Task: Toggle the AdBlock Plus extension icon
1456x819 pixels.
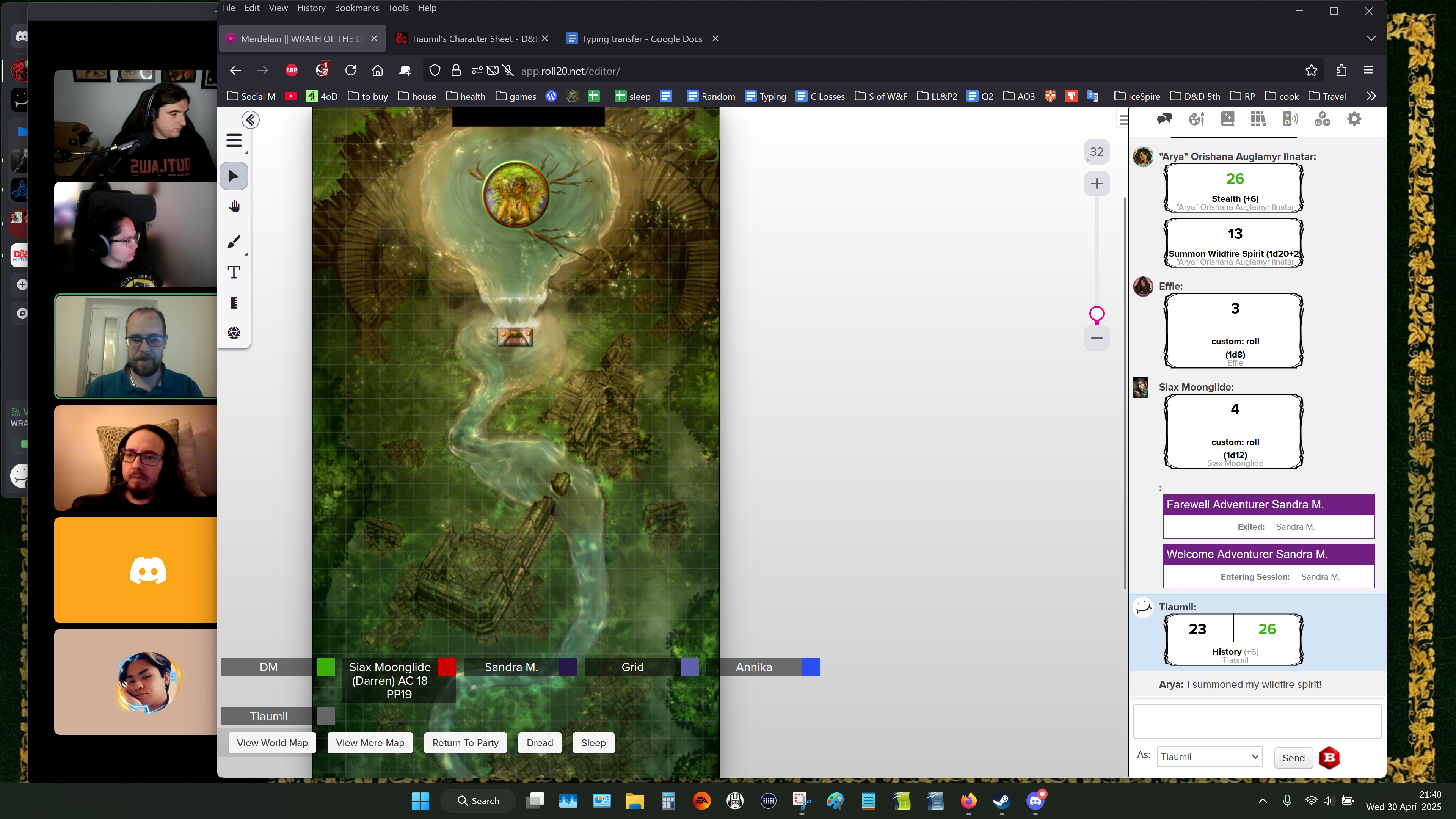Action: pyautogui.click(x=292, y=71)
